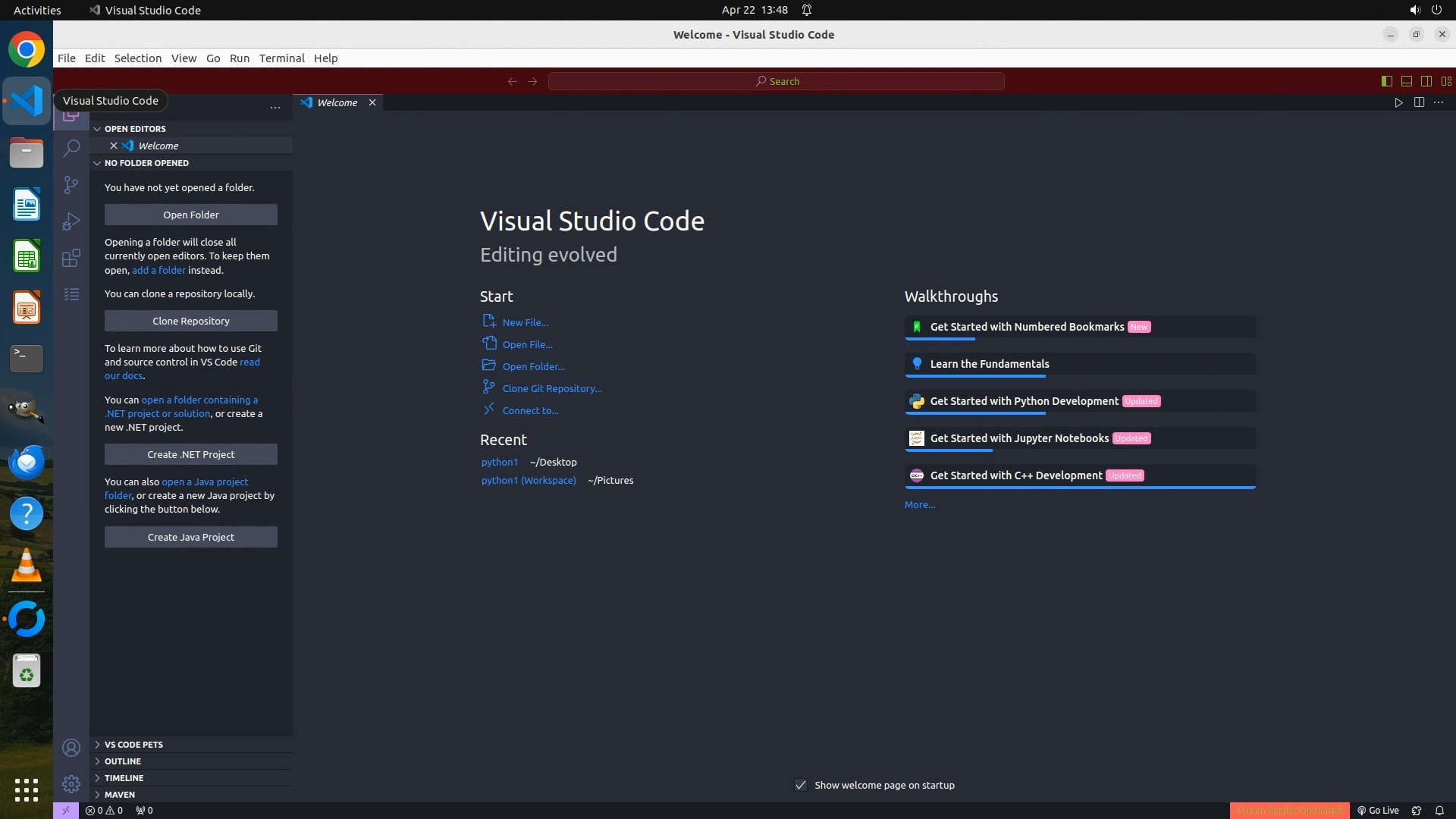1456x819 pixels.
Task: Click the Split Editor Right icon
Action: pyautogui.click(x=1419, y=102)
